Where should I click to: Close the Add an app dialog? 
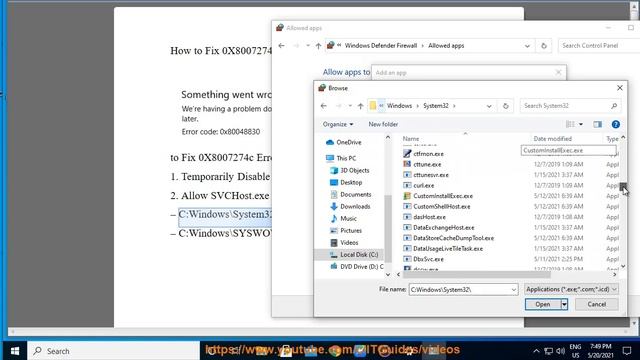click(x=558, y=73)
